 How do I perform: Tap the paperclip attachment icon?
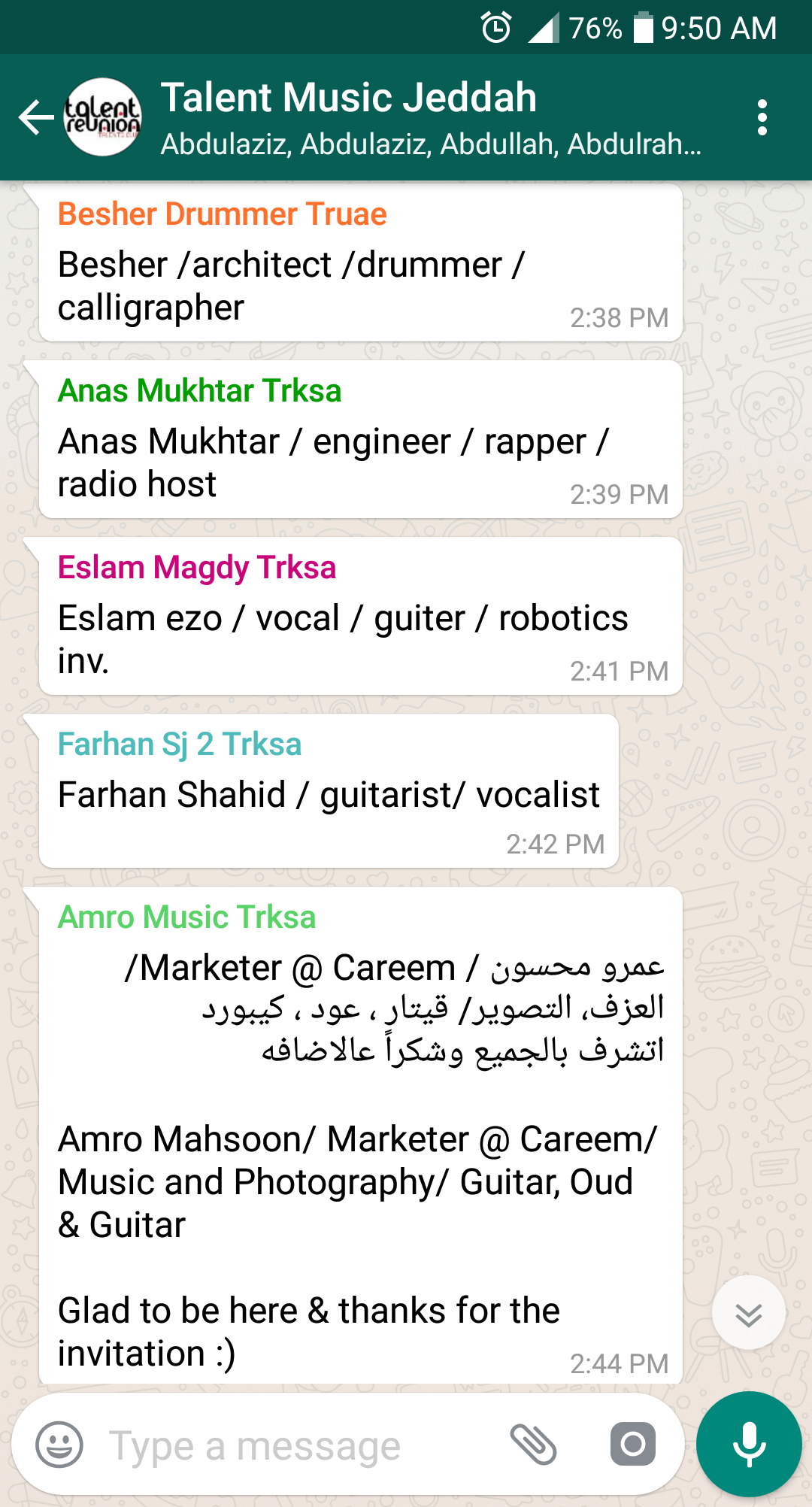click(x=533, y=1445)
